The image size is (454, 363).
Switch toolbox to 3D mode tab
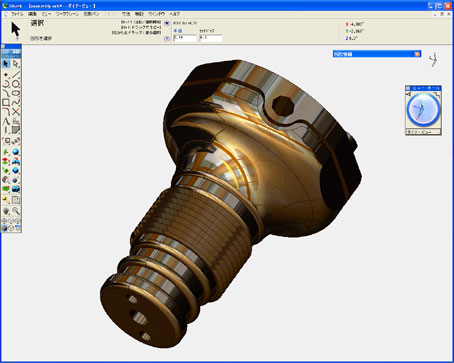[16, 52]
